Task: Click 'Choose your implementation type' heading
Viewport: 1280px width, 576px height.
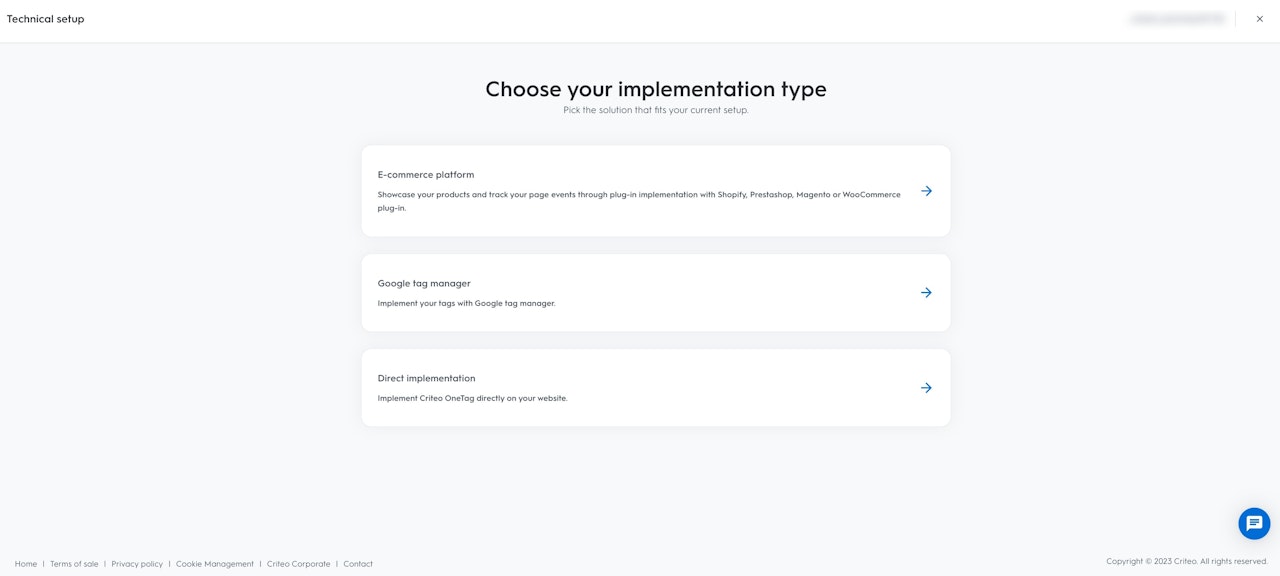Action: [656, 89]
